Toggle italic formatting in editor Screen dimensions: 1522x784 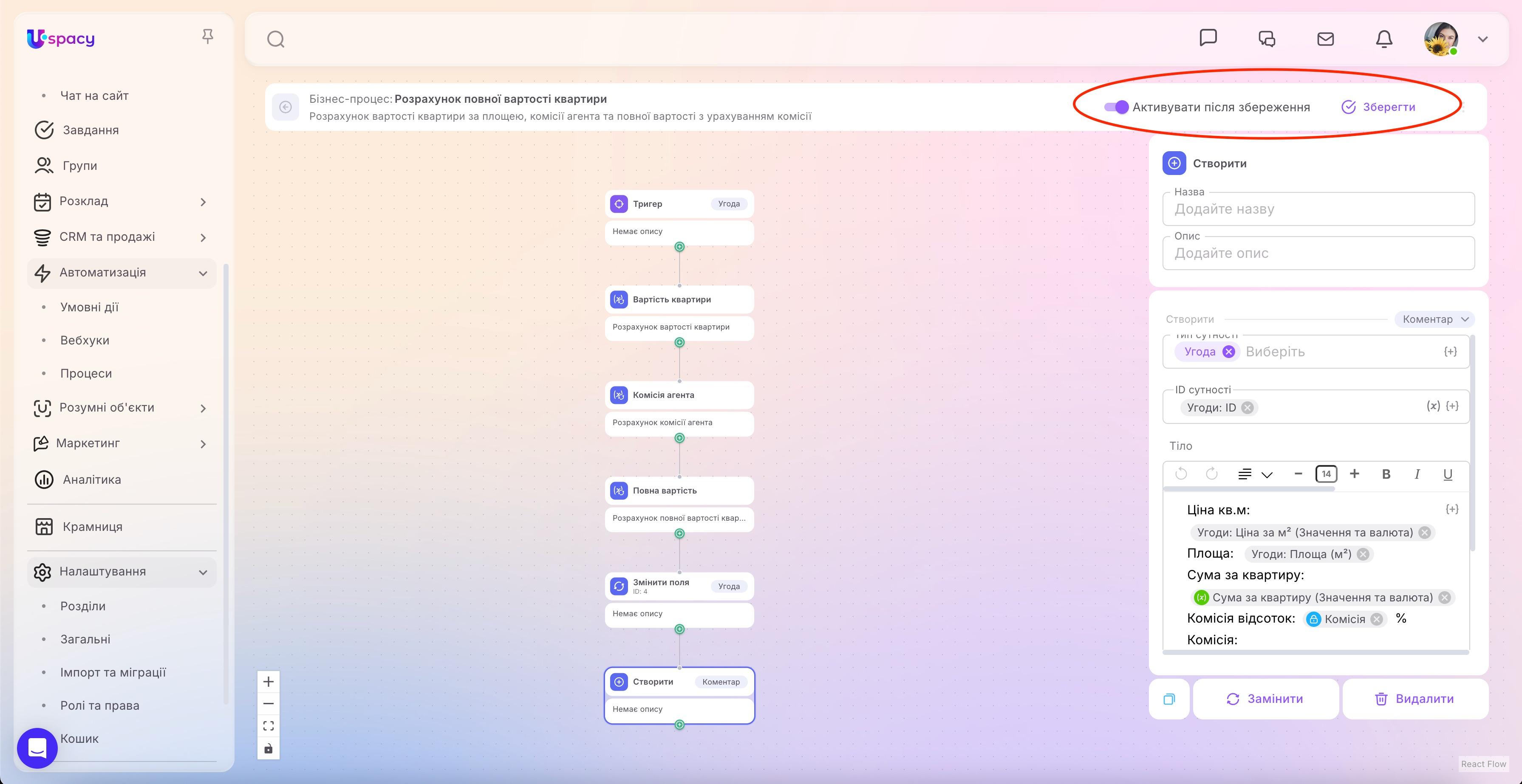point(1417,474)
